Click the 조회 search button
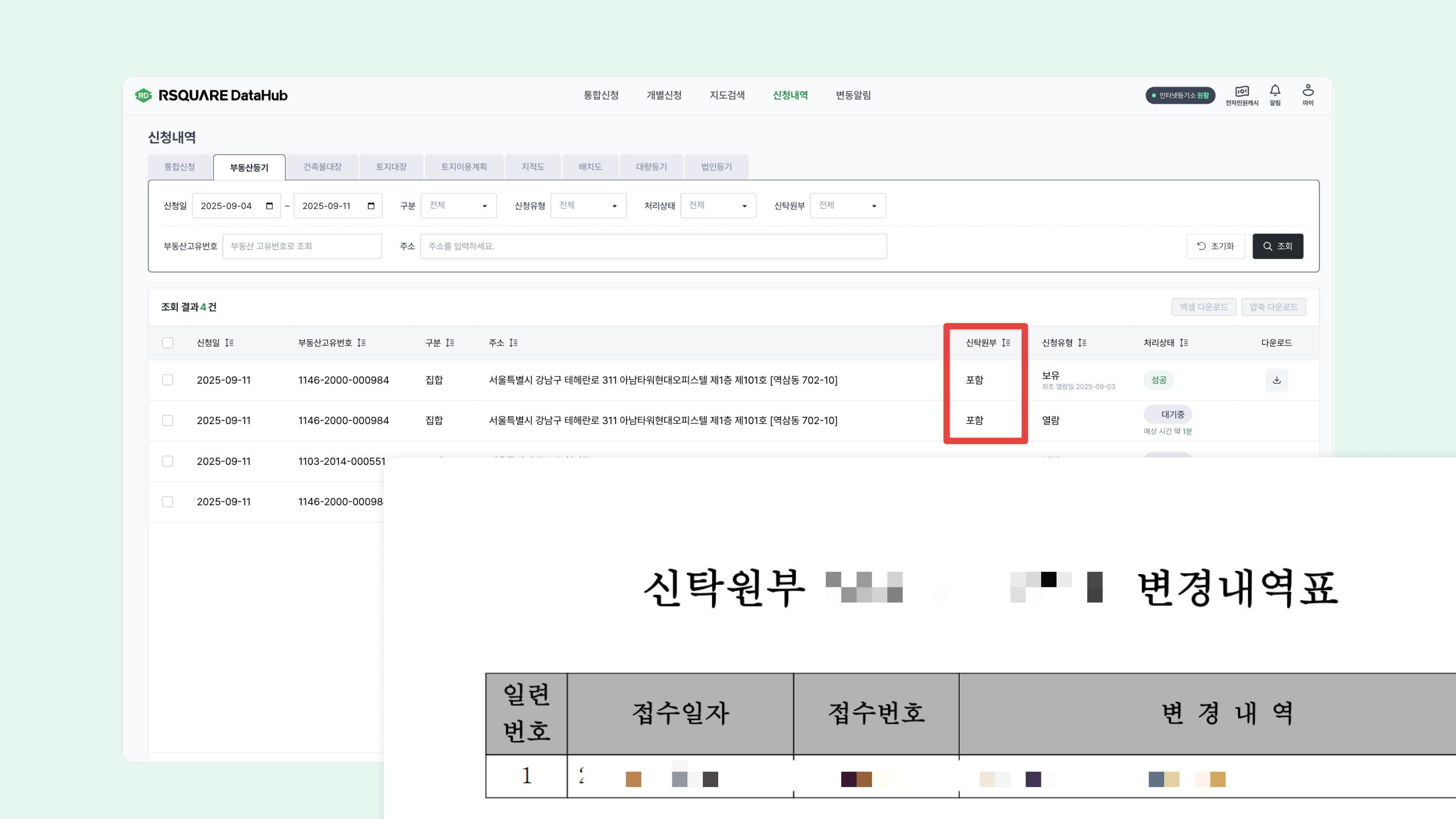Image resolution: width=1456 pixels, height=819 pixels. 1277,246
